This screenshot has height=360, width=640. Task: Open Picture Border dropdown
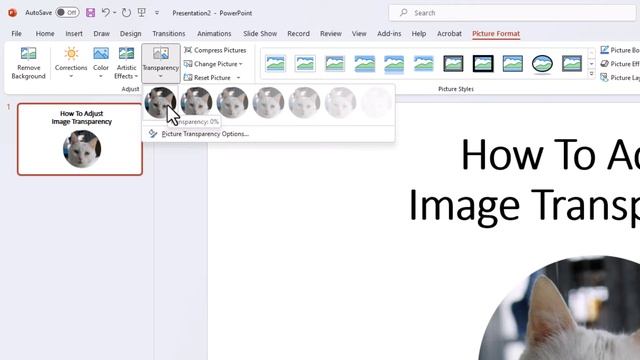tap(620, 50)
